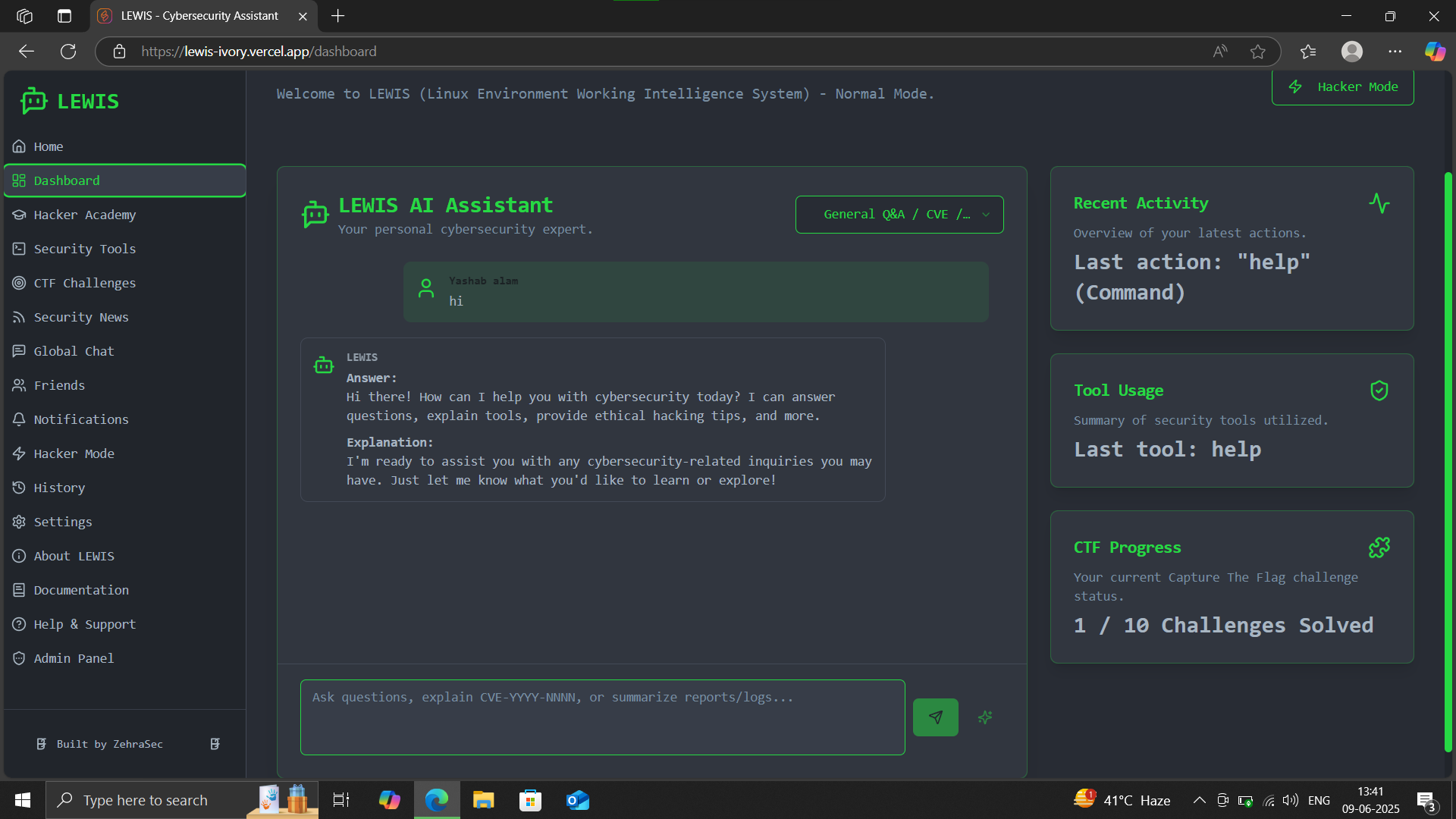Image resolution: width=1456 pixels, height=819 pixels.
Task: Click the browser favorites star icon
Action: [1258, 52]
